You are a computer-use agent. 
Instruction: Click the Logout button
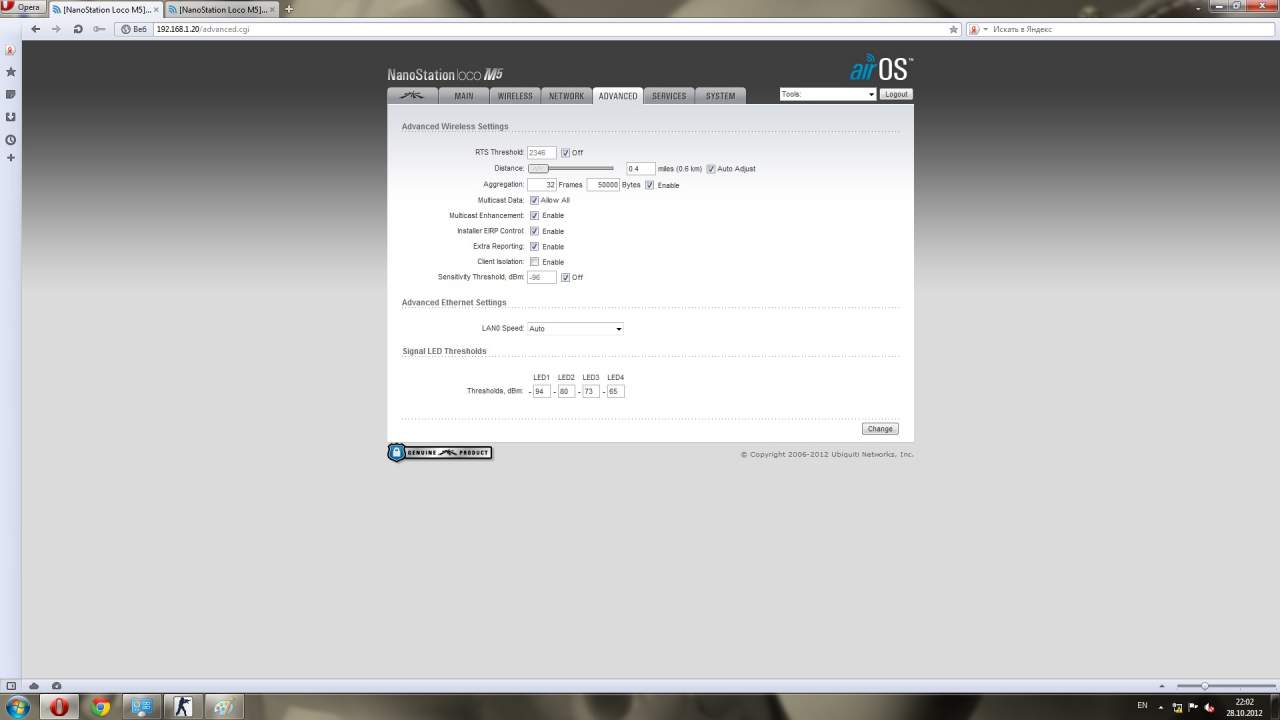(x=896, y=94)
